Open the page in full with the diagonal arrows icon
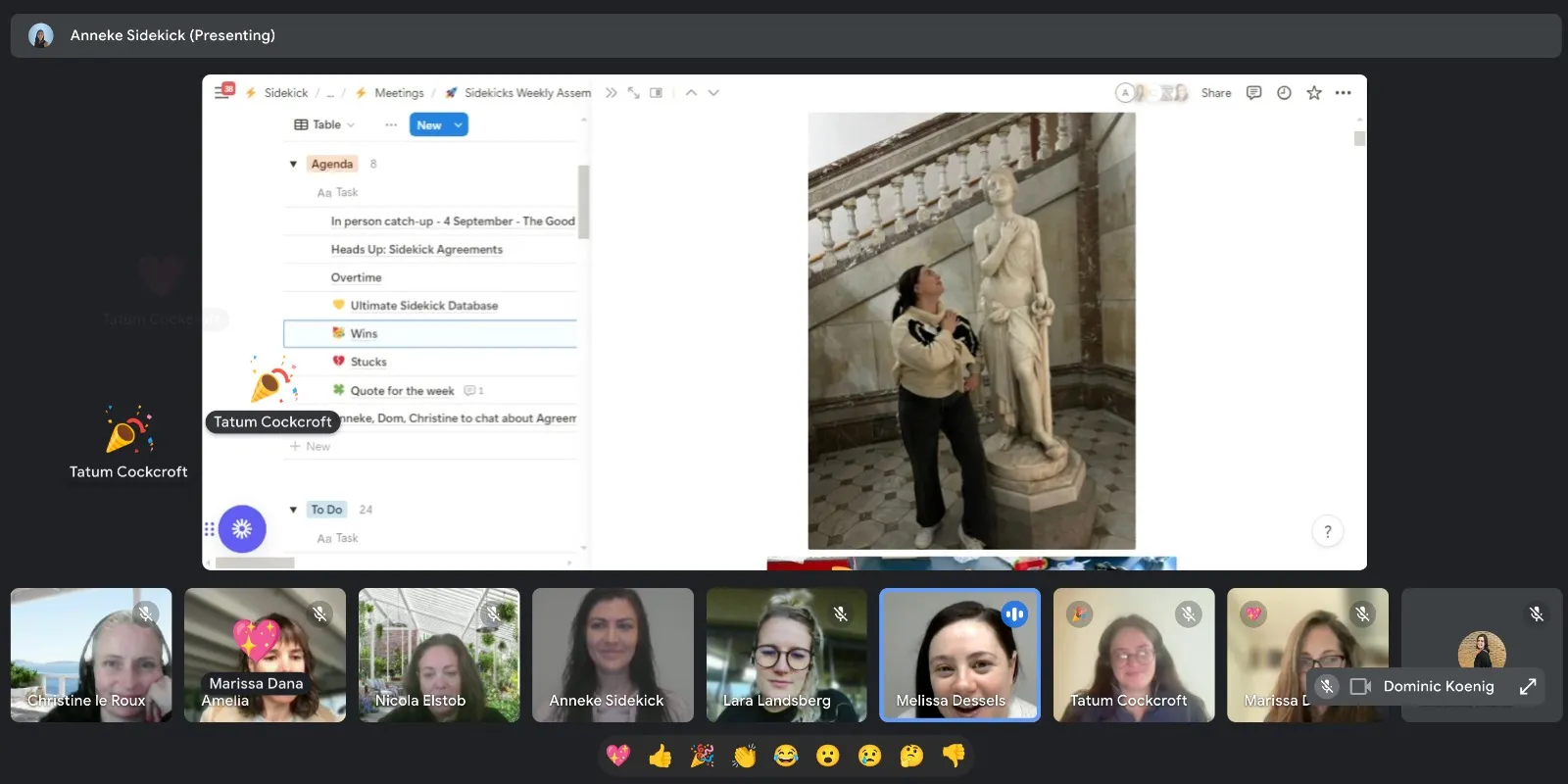Viewport: 1568px width, 784px height. 633,93
